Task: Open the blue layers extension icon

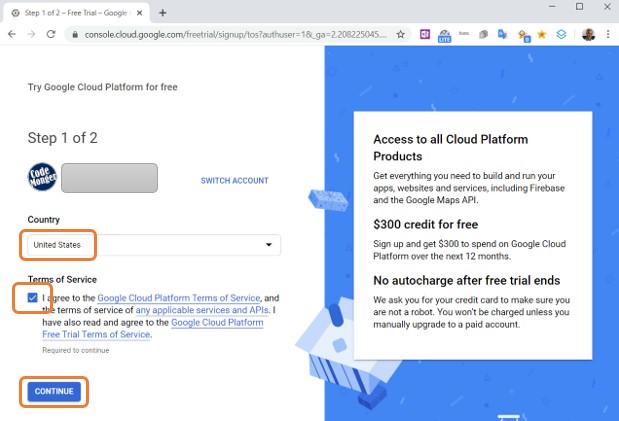Action: (x=561, y=34)
